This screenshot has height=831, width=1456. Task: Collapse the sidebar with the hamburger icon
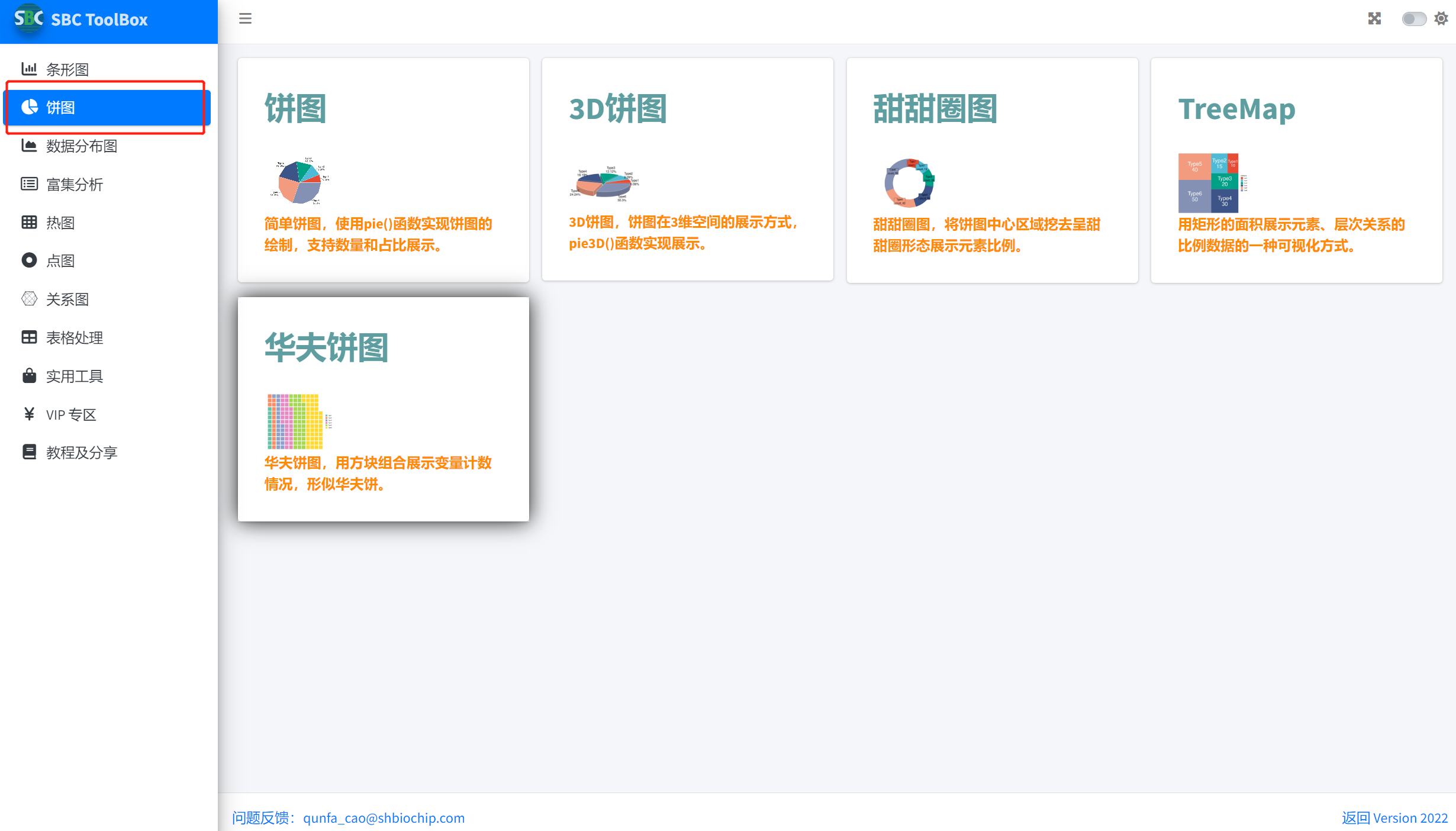tap(245, 18)
